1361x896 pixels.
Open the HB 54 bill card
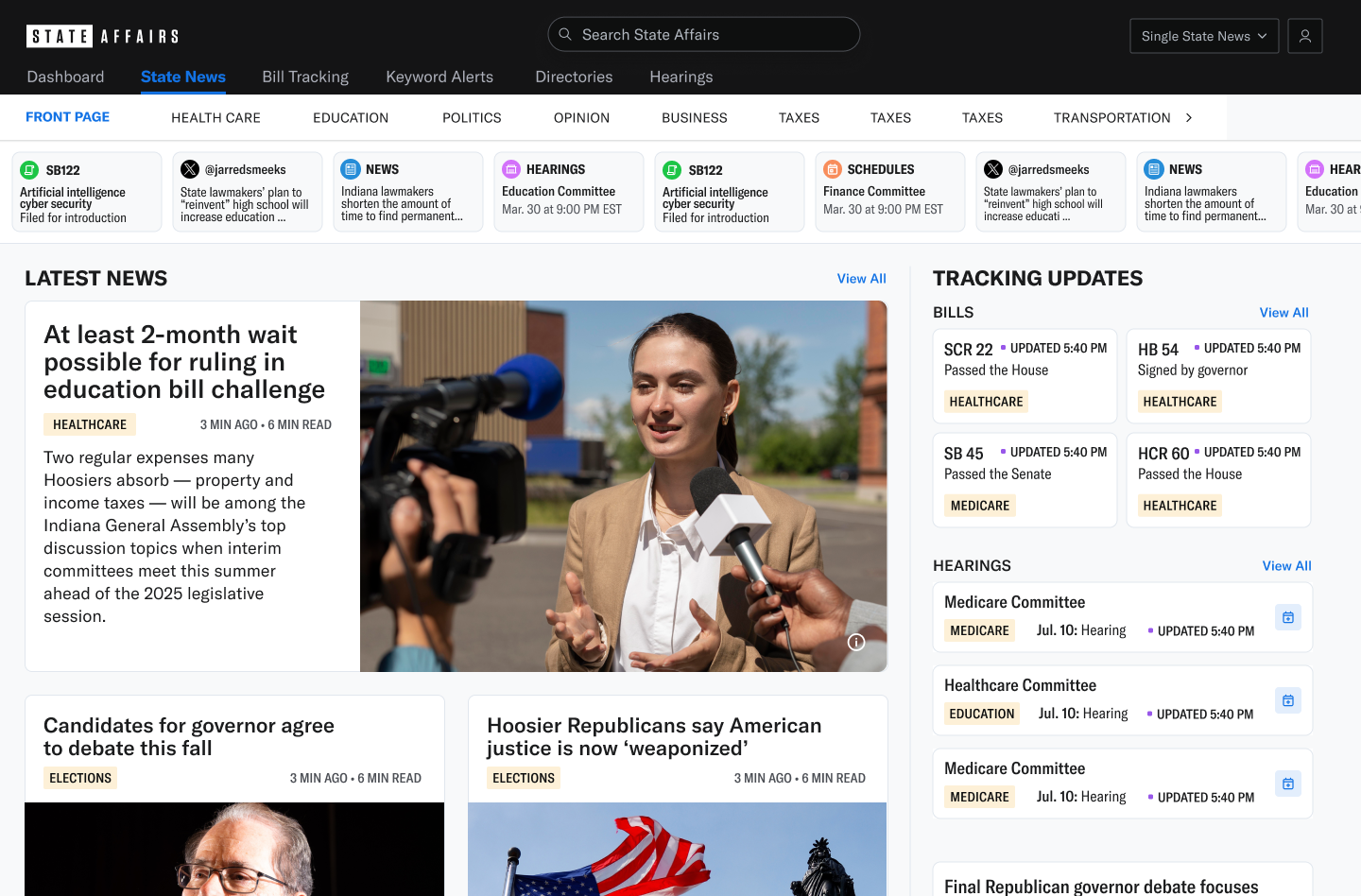click(1218, 376)
